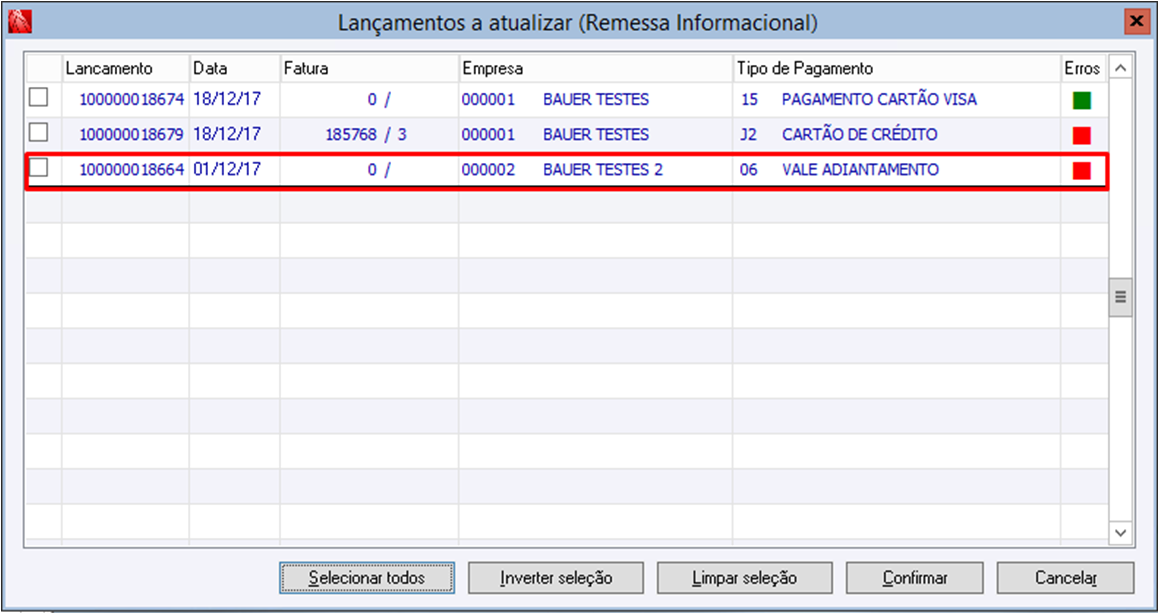Cancel the dialog with the Cancelar button

tap(1066, 578)
